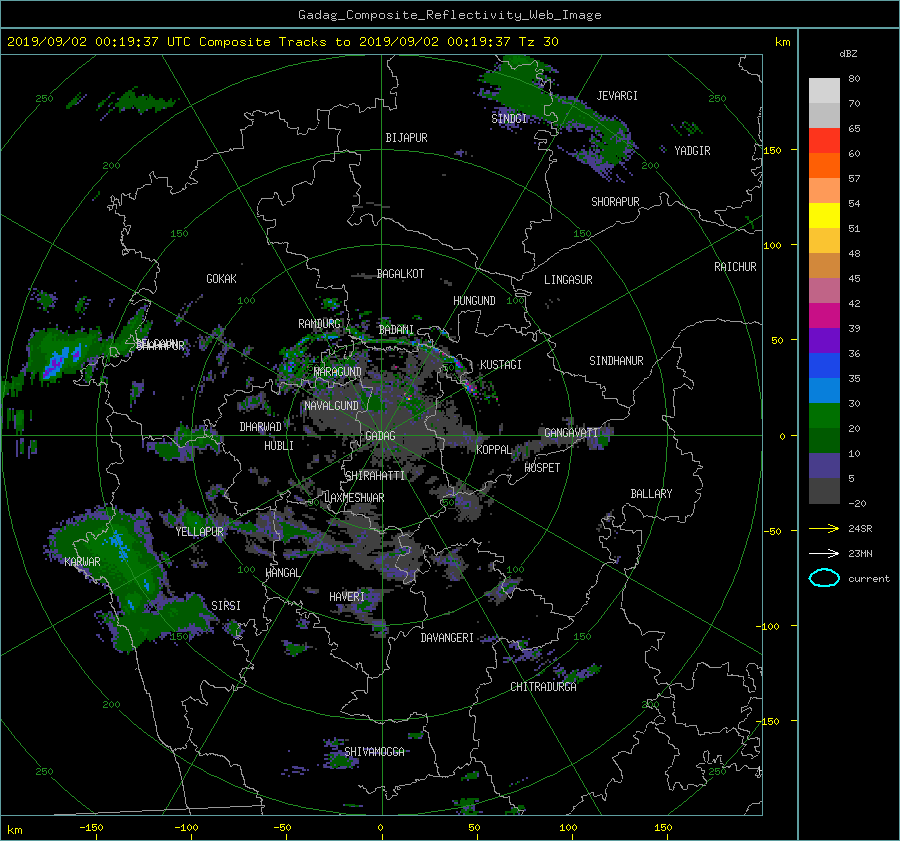Click the JEVARGI city label
900x841 pixels.
pos(617,96)
